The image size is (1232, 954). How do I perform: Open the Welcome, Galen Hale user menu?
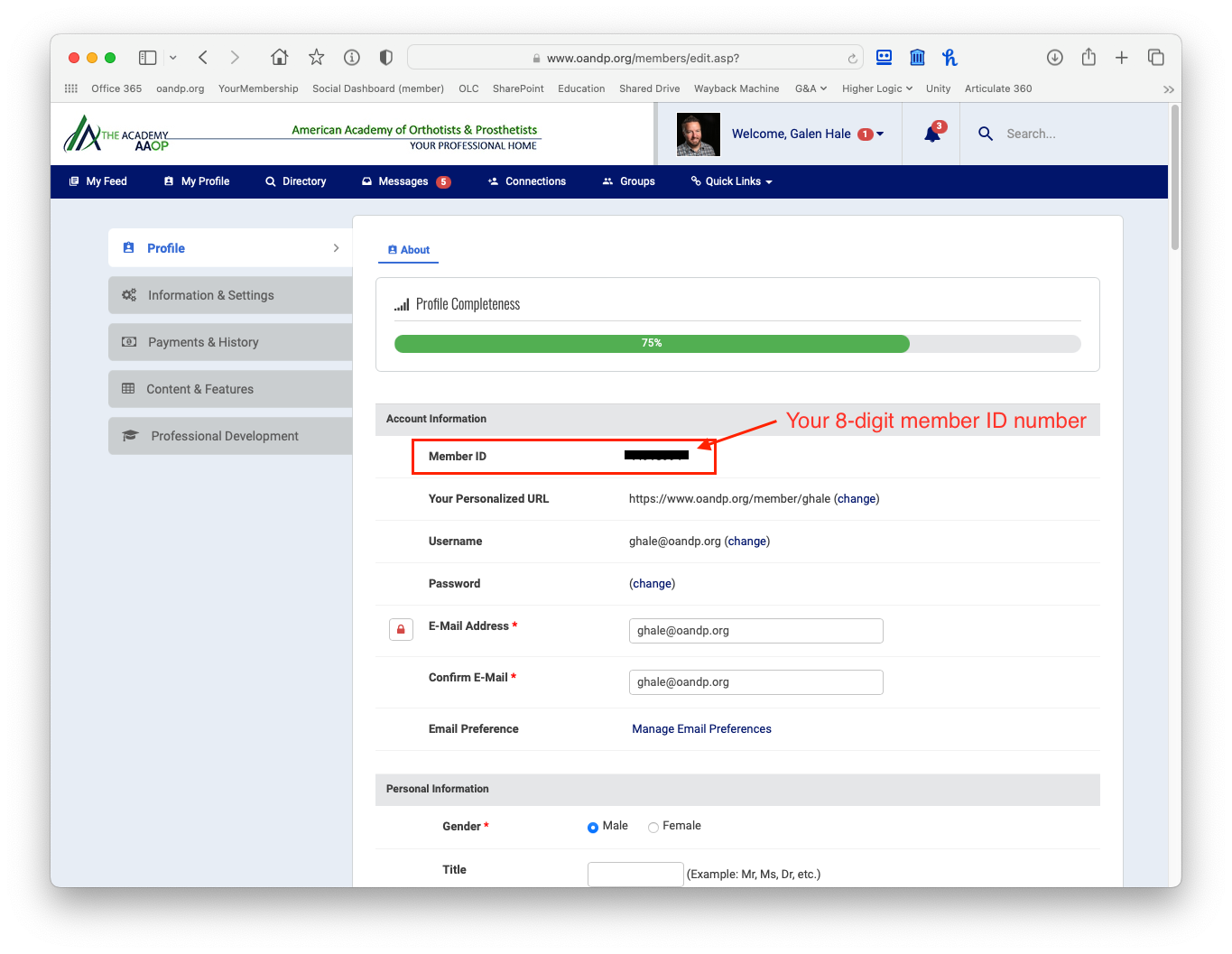(807, 134)
